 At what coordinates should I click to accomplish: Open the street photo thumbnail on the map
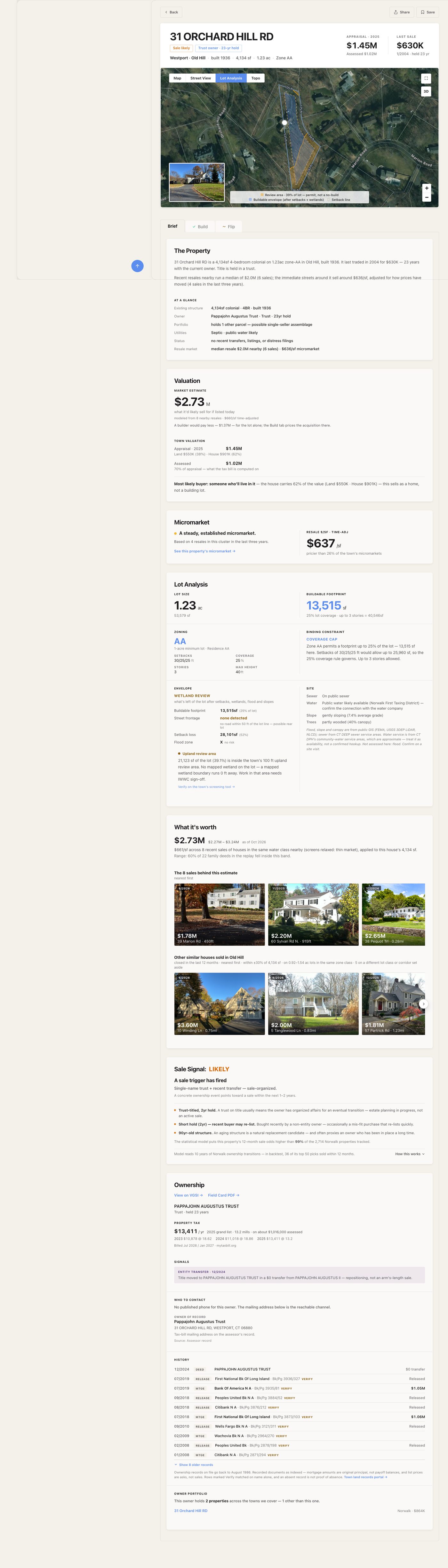coord(197,182)
